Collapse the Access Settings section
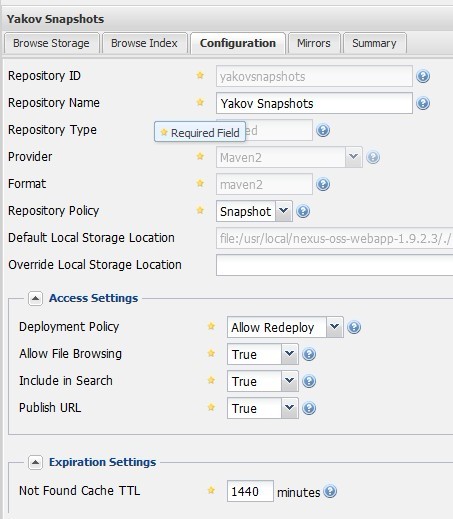 click(35, 298)
